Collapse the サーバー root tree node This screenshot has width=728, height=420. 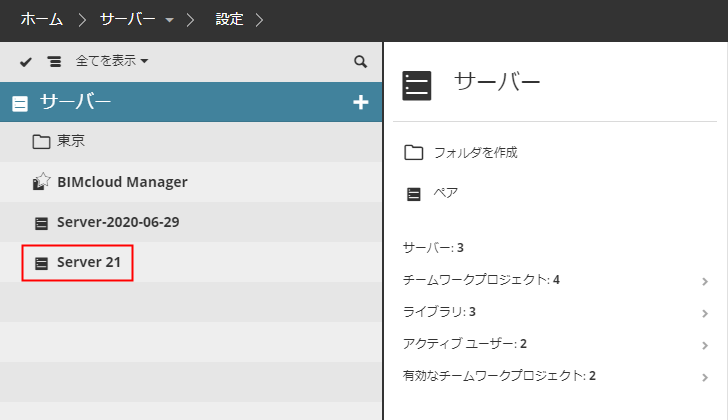20,102
